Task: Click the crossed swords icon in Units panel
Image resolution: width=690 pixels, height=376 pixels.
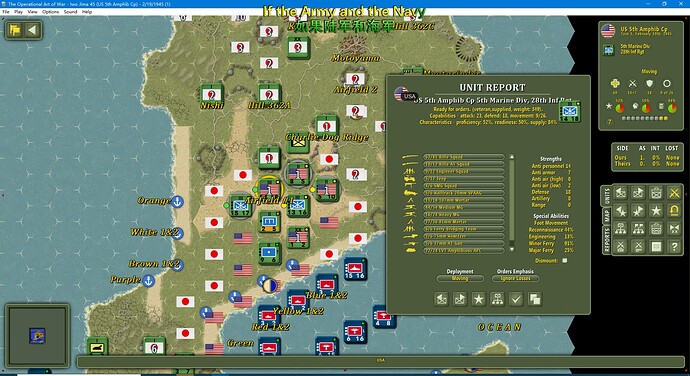Action: (674, 193)
